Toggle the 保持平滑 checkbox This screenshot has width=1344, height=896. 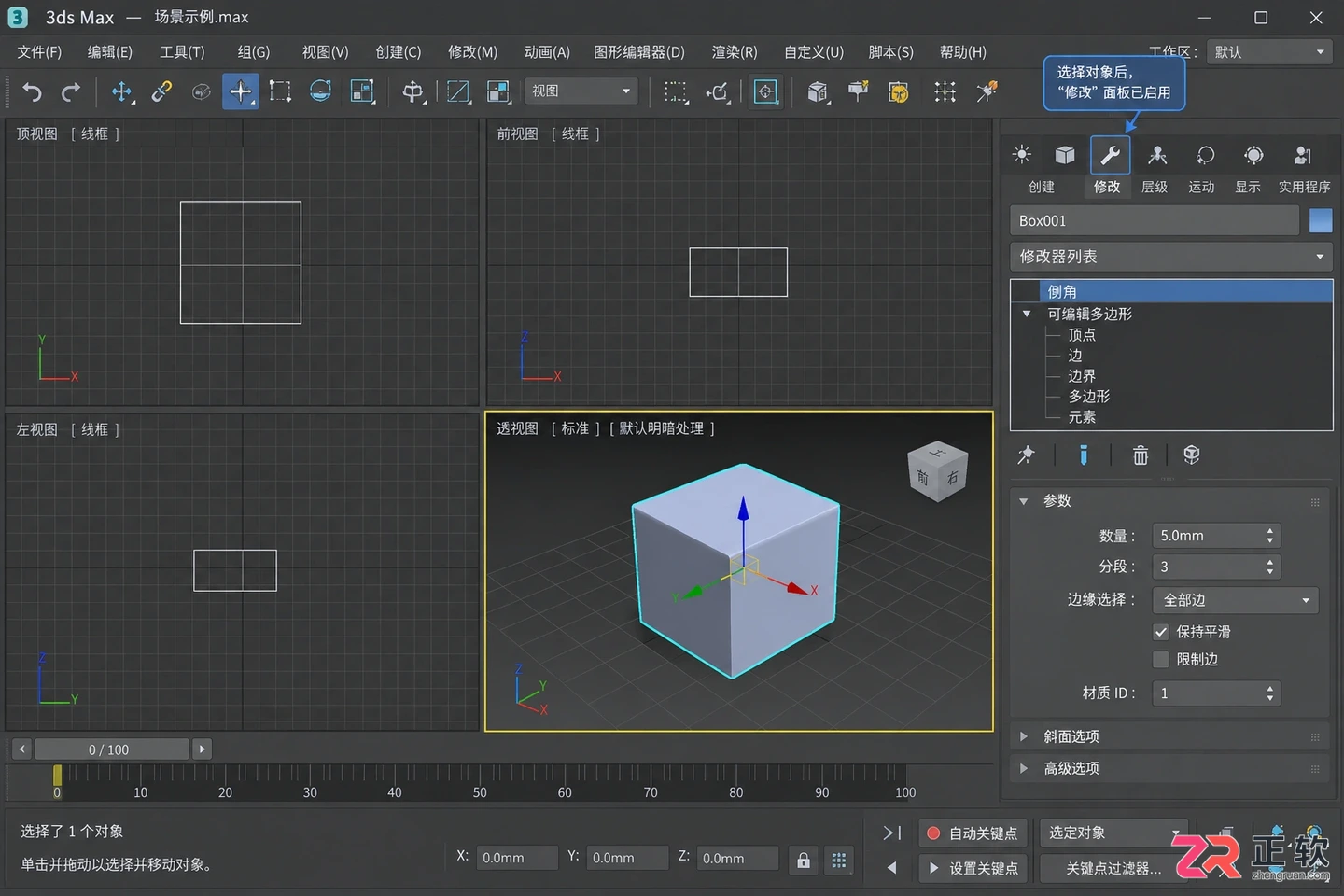coord(1161,632)
